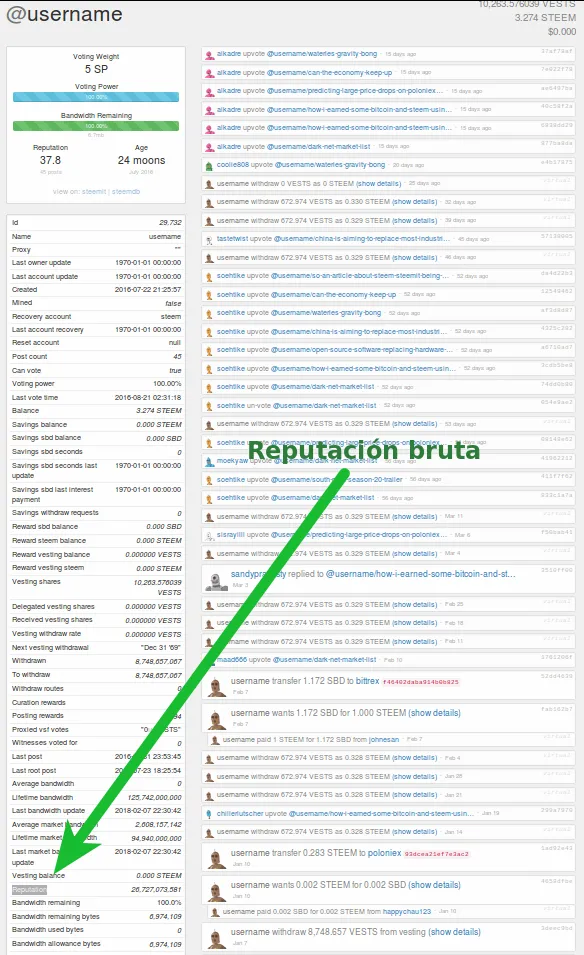Screen dimensions: 584x955
Task: Click the Lifetime bandwidth value 125,742,000,000
Action: tap(155, 797)
